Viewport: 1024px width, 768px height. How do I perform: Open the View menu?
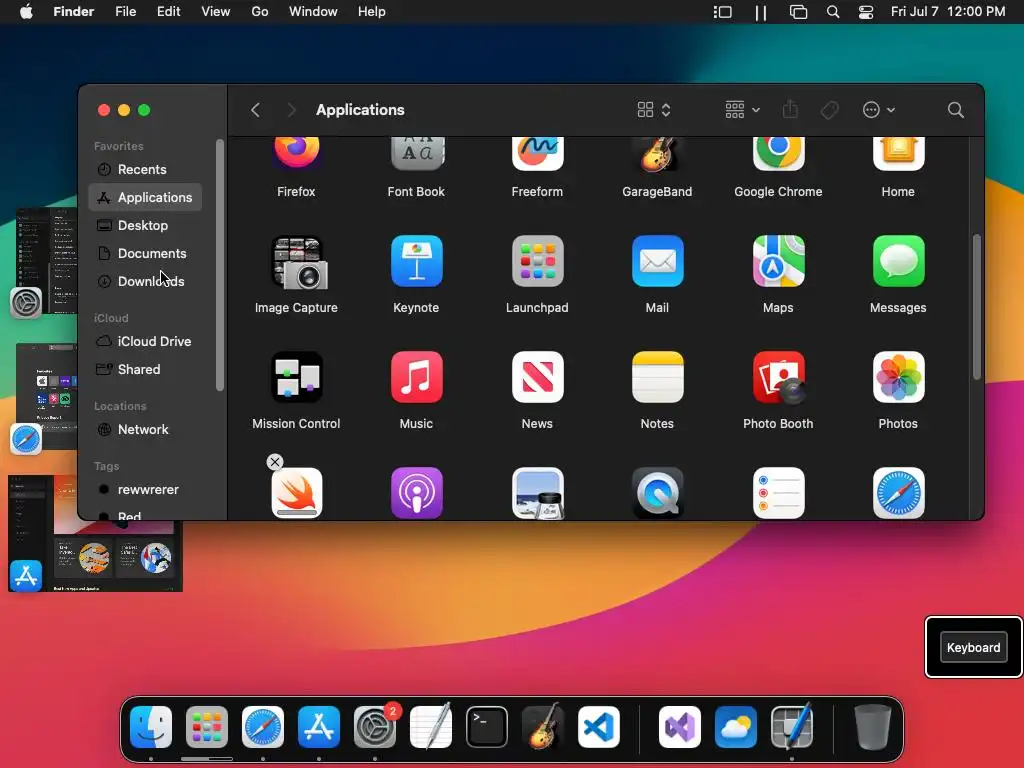point(216,12)
